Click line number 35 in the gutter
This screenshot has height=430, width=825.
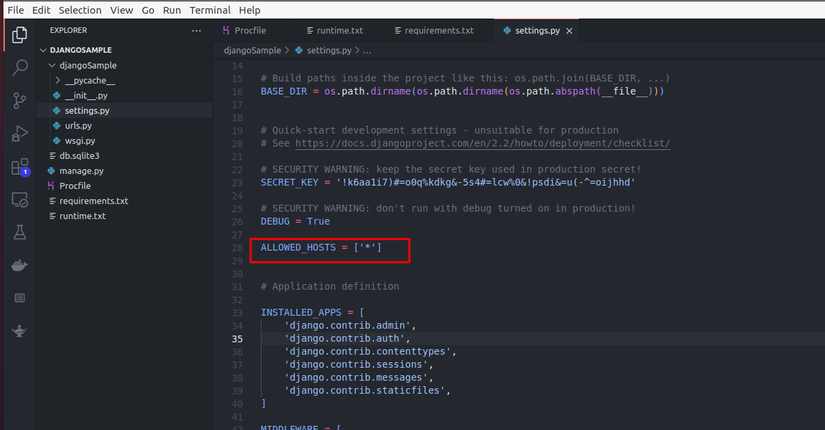pos(237,338)
